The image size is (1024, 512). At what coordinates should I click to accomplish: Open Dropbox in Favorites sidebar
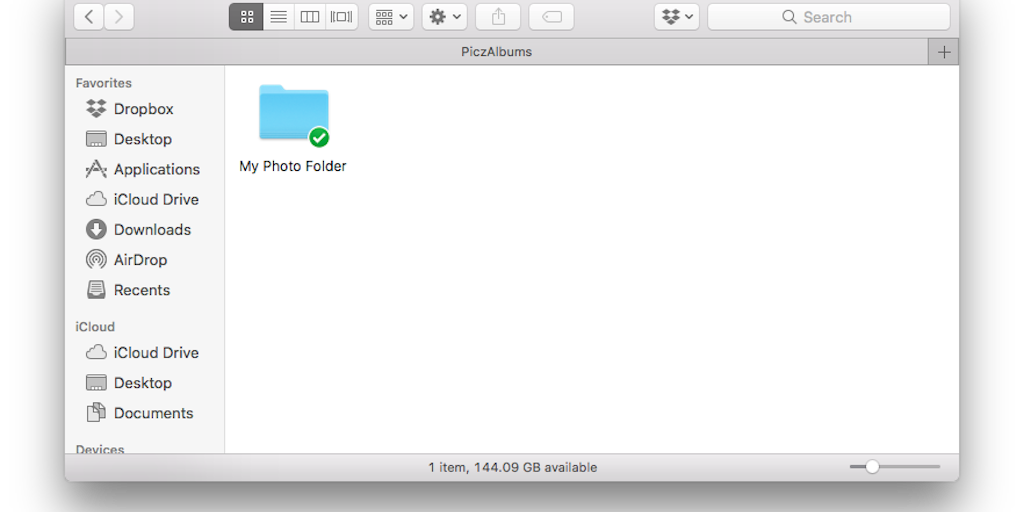pos(144,109)
